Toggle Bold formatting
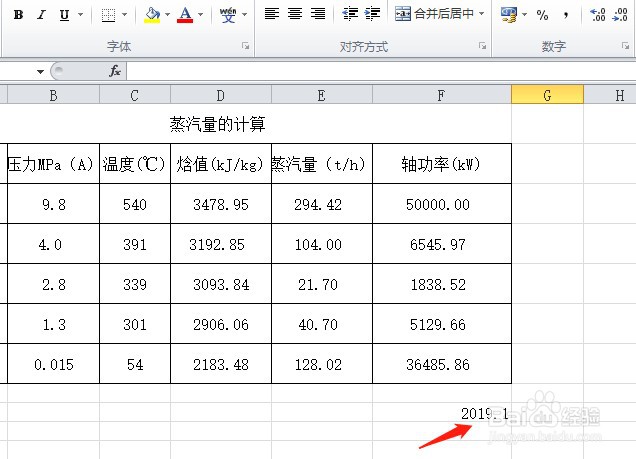The height and width of the screenshot is (459, 636). tap(18, 15)
